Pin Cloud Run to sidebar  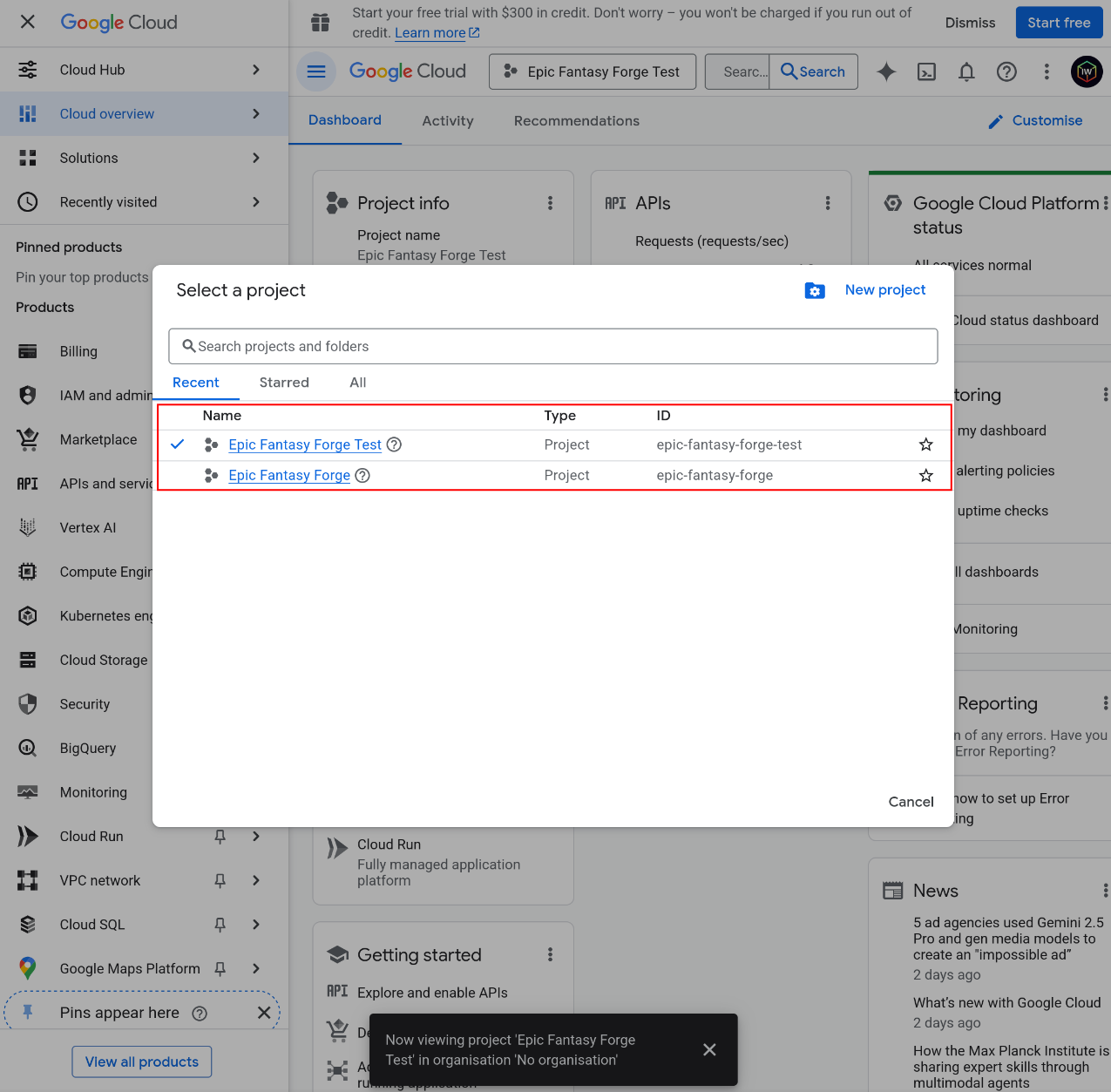[220, 836]
